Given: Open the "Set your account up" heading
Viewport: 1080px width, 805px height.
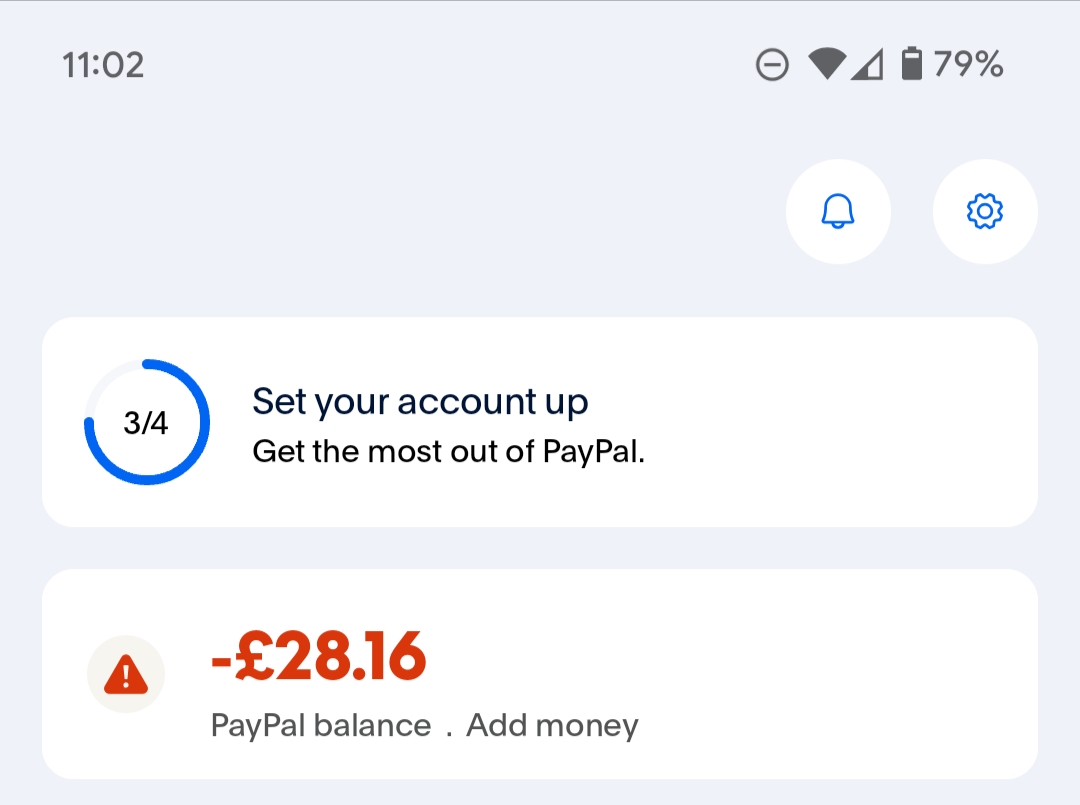Looking at the screenshot, I should (x=420, y=402).
